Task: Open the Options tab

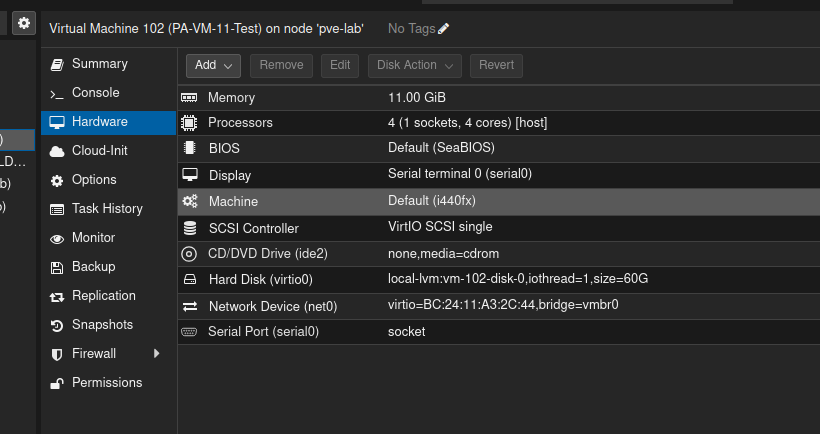Action: coord(108,180)
